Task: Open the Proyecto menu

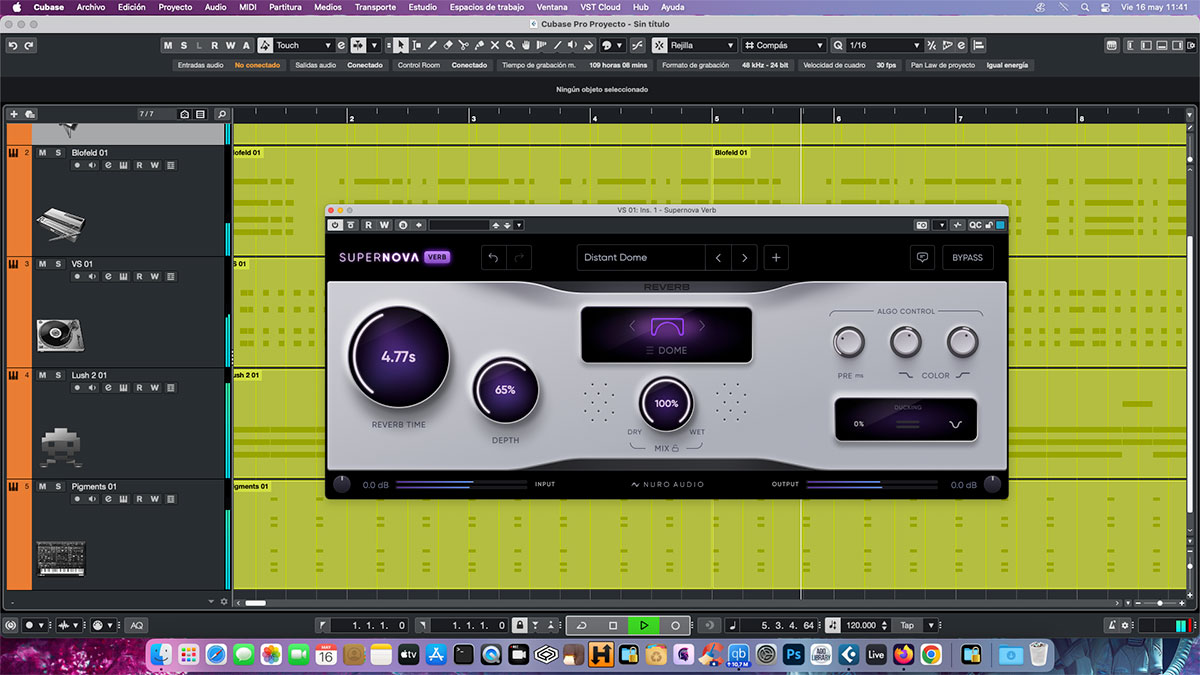Action: tap(175, 7)
